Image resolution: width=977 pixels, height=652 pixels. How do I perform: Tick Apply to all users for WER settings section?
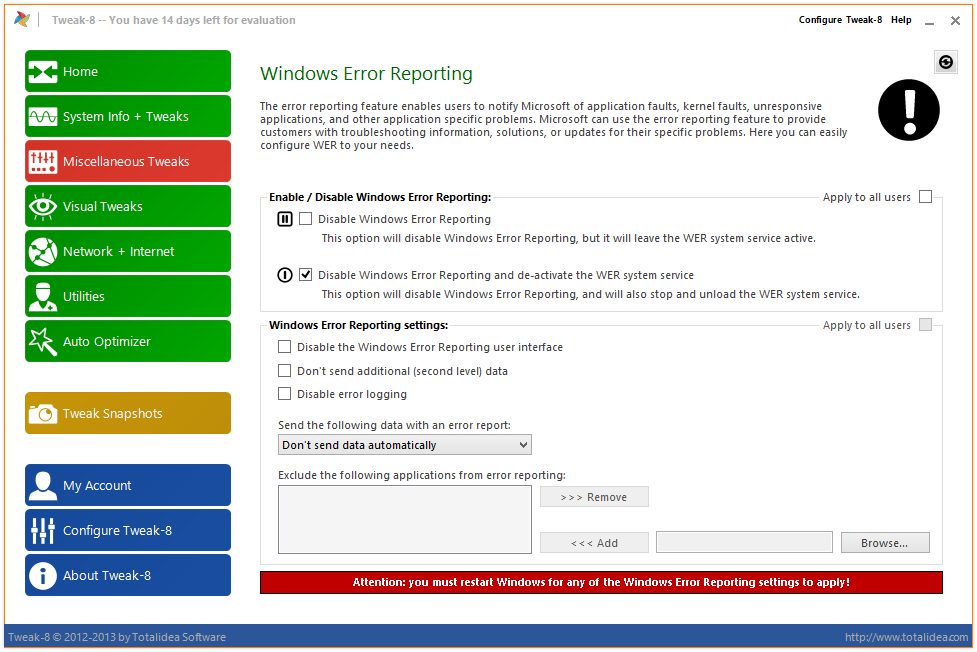(926, 325)
